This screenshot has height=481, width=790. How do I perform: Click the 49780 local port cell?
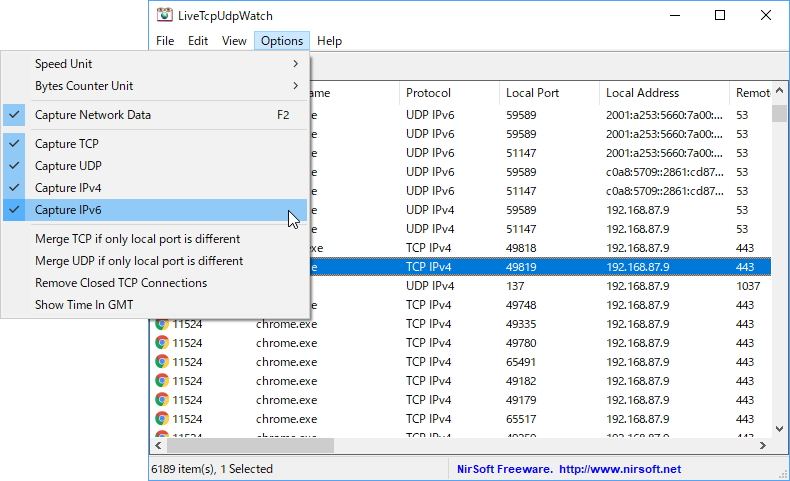(x=521, y=343)
